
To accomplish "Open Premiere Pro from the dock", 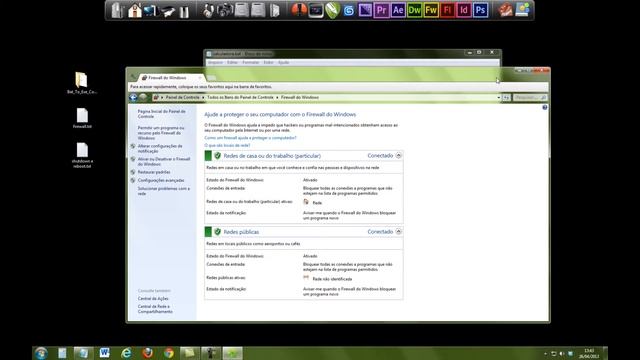I will [381, 10].
